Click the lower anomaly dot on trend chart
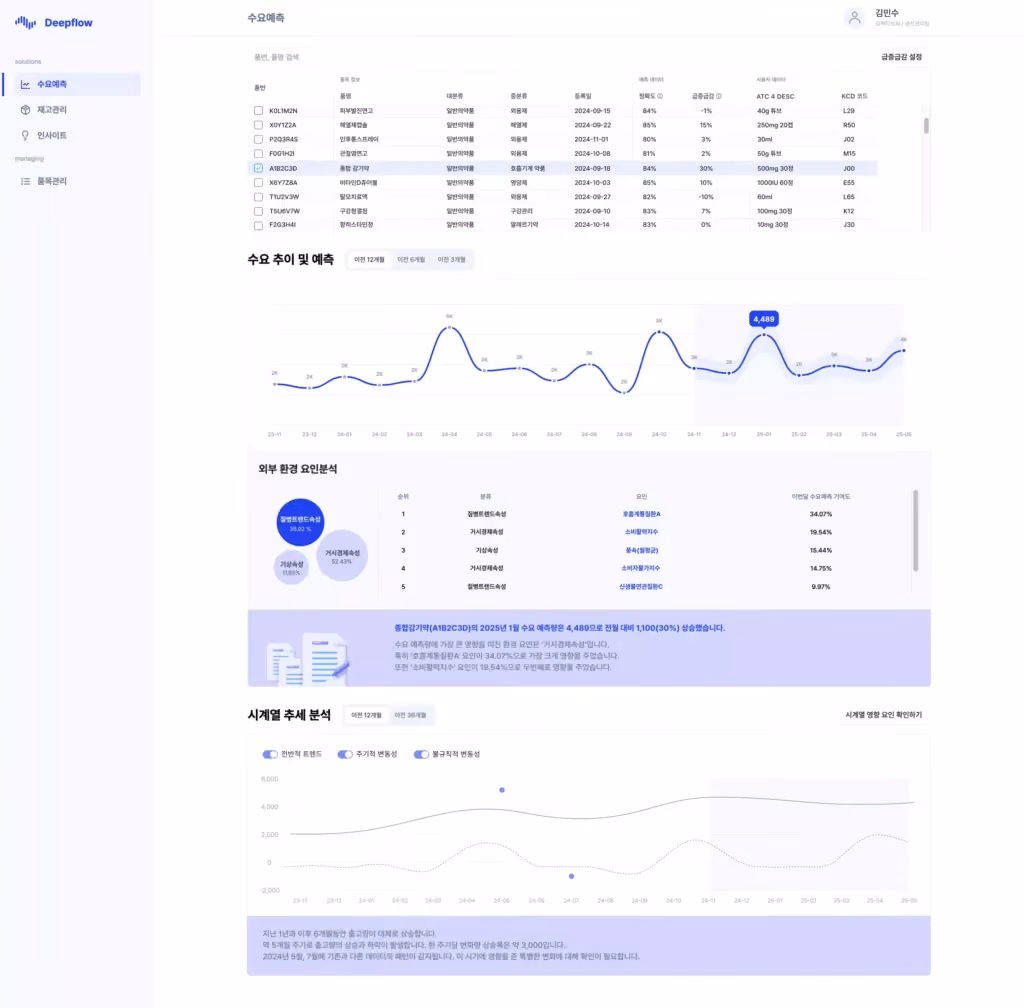 tap(571, 876)
